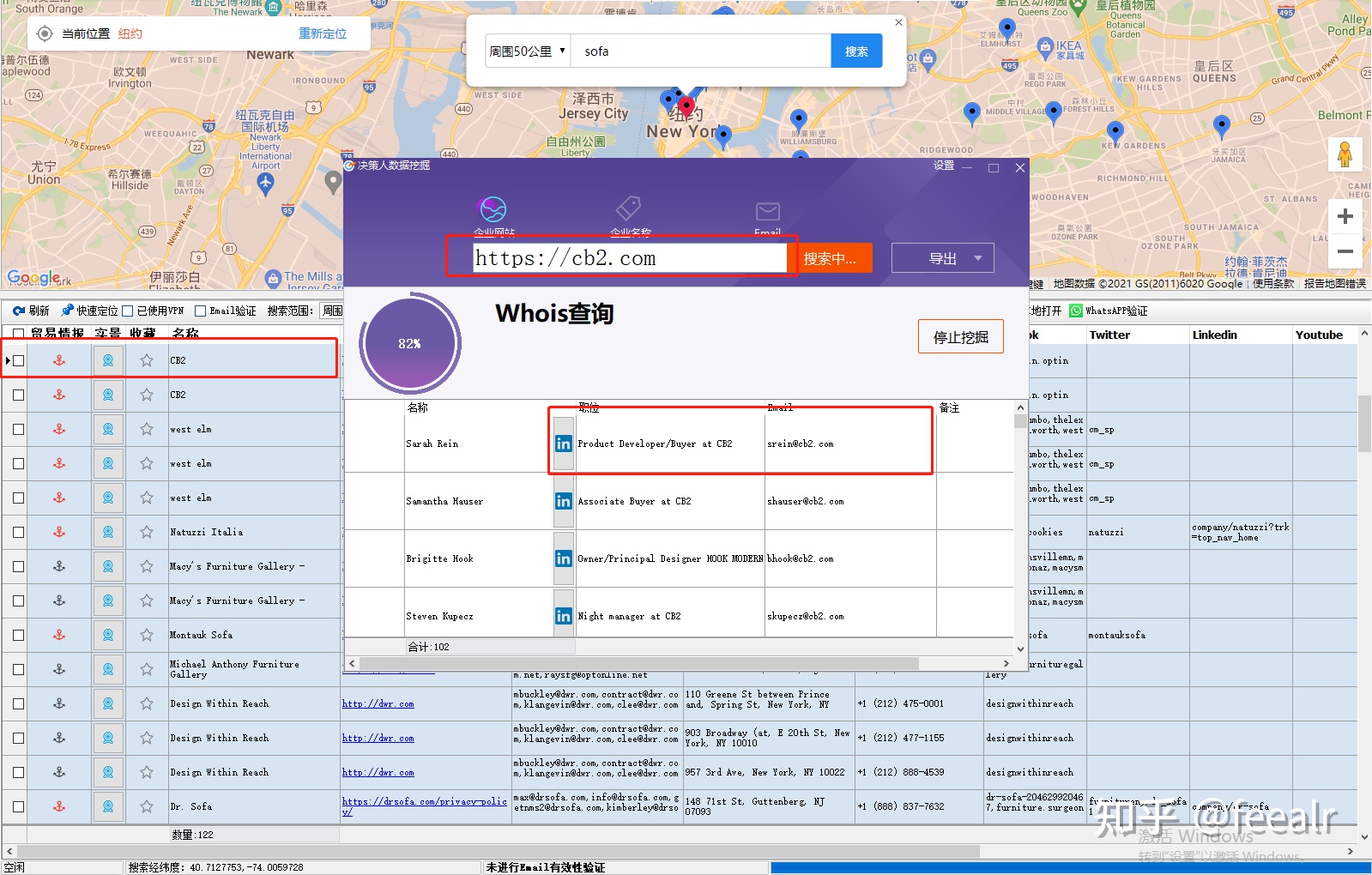Check the row checkbox for Montauk Sofa

coord(18,635)
